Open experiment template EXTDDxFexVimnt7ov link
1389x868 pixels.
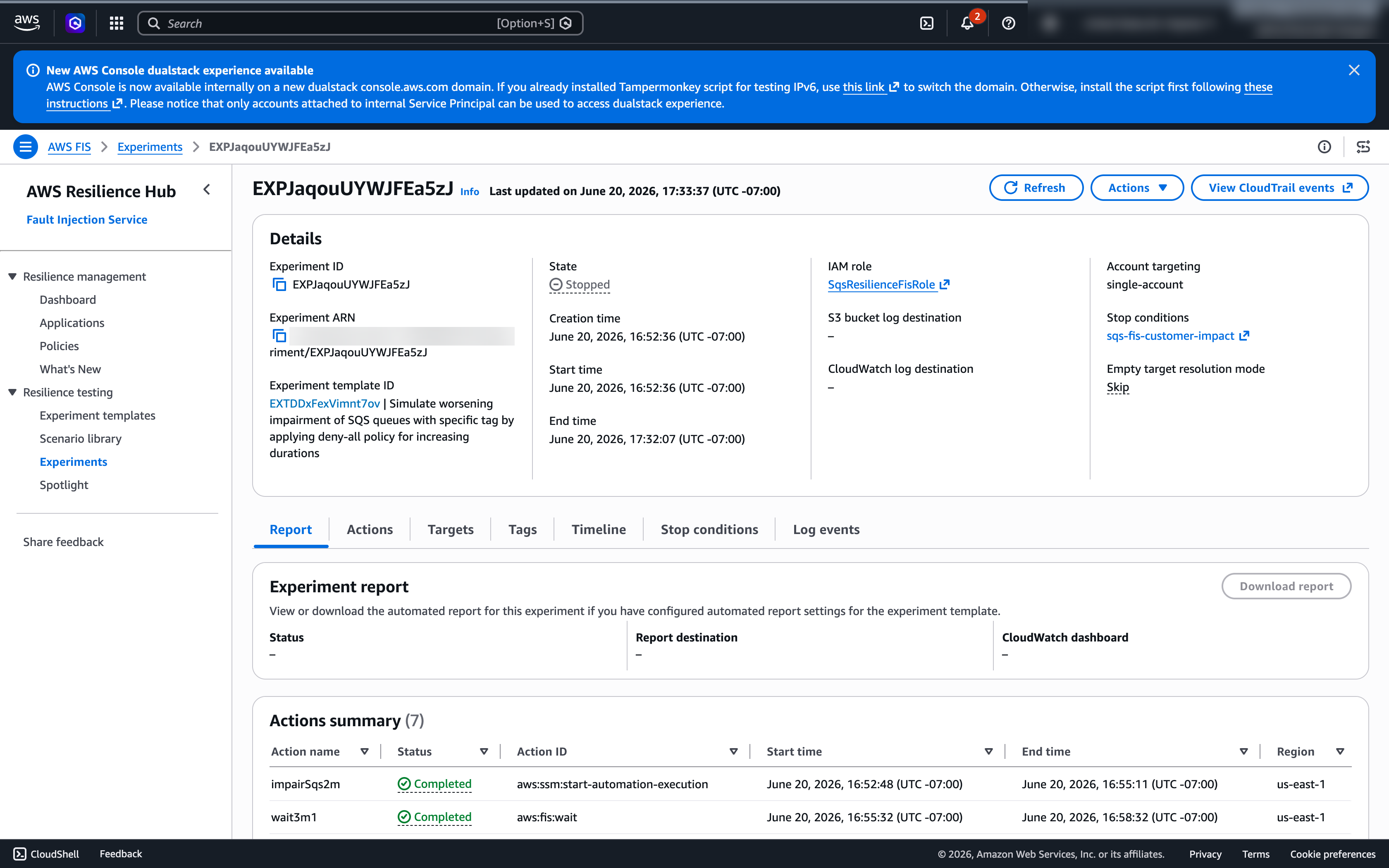tap(324, 403)
